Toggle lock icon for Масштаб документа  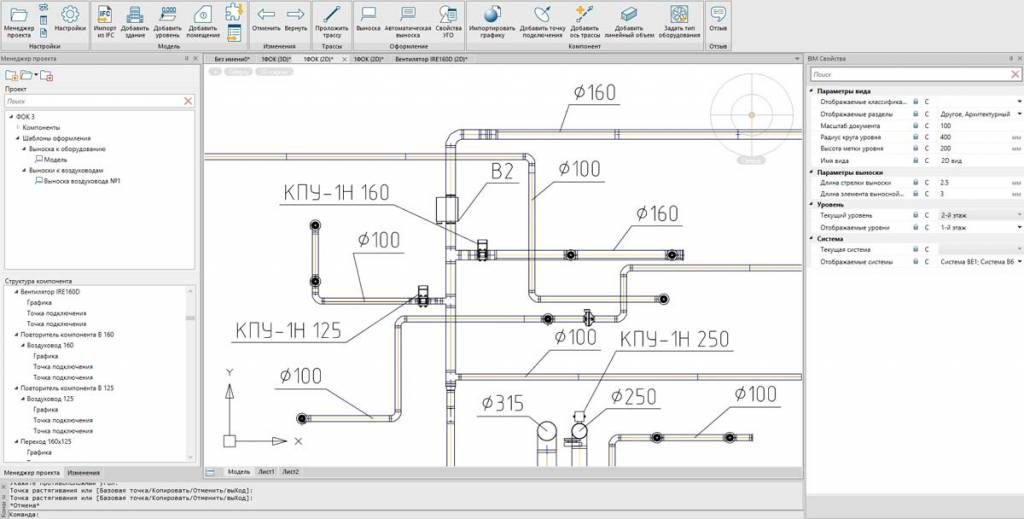[916, 126]
